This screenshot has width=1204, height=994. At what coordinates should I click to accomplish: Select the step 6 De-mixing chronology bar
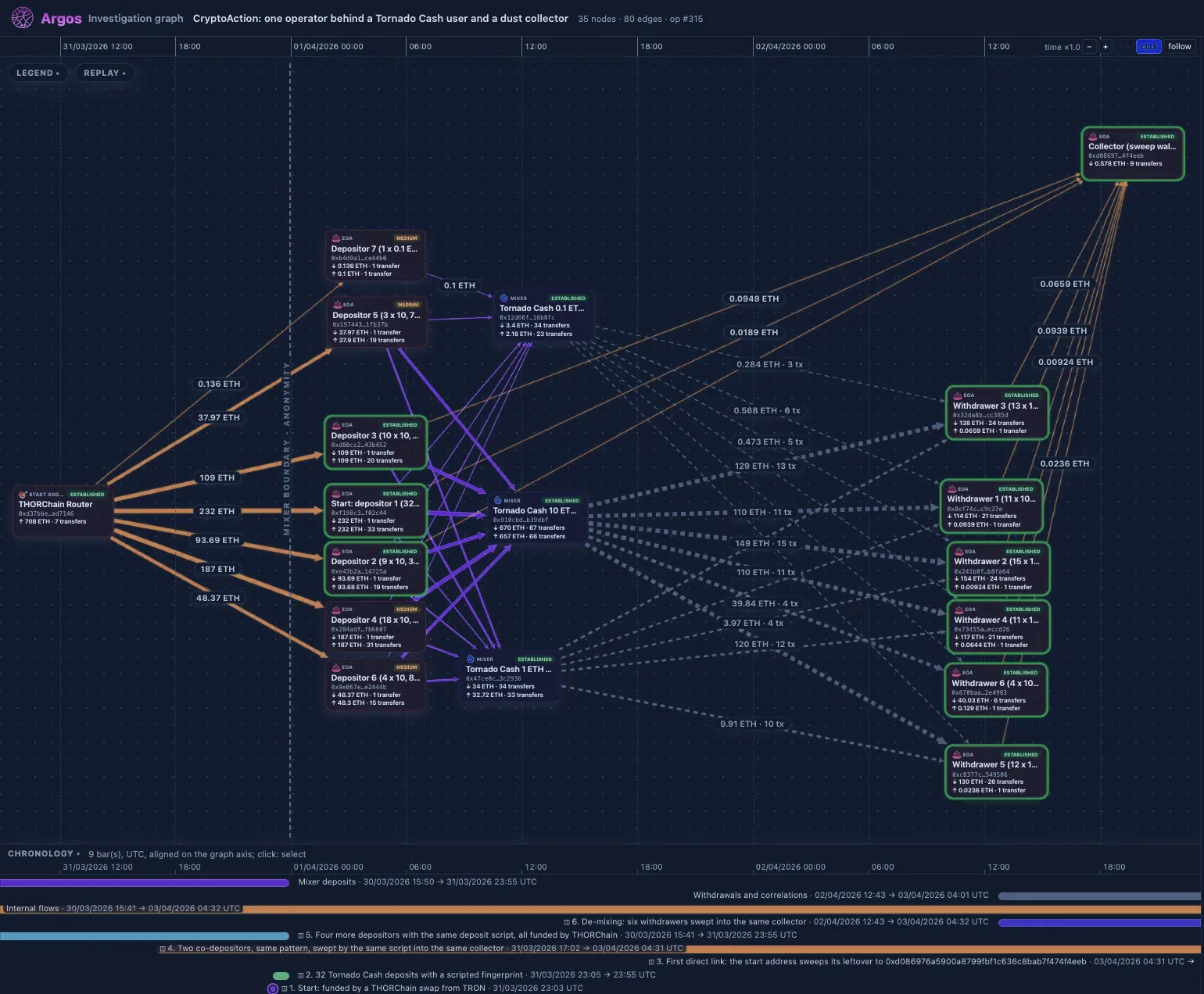coord(1100,923)
